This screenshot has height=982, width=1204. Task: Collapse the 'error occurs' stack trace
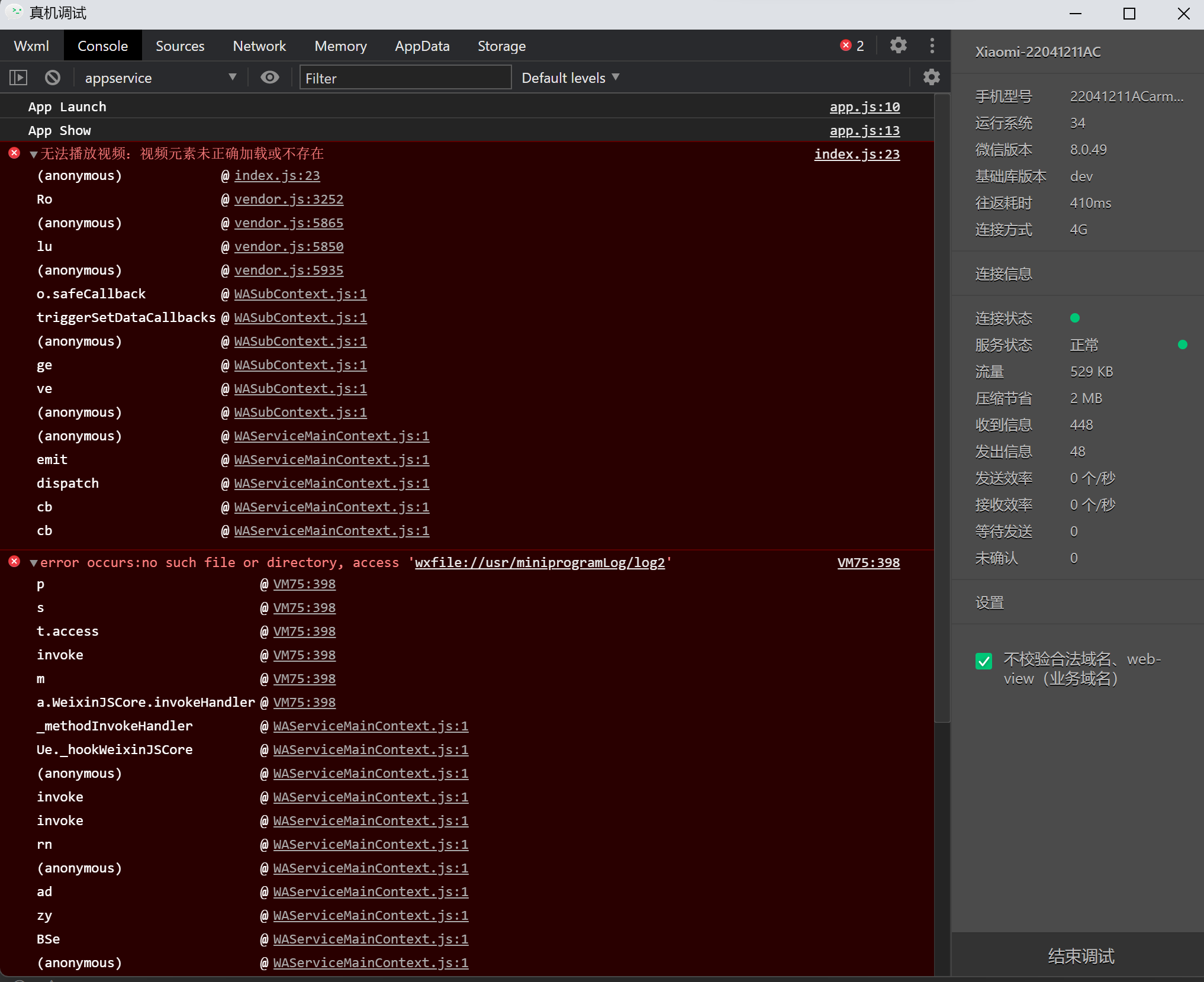point(34,563)
